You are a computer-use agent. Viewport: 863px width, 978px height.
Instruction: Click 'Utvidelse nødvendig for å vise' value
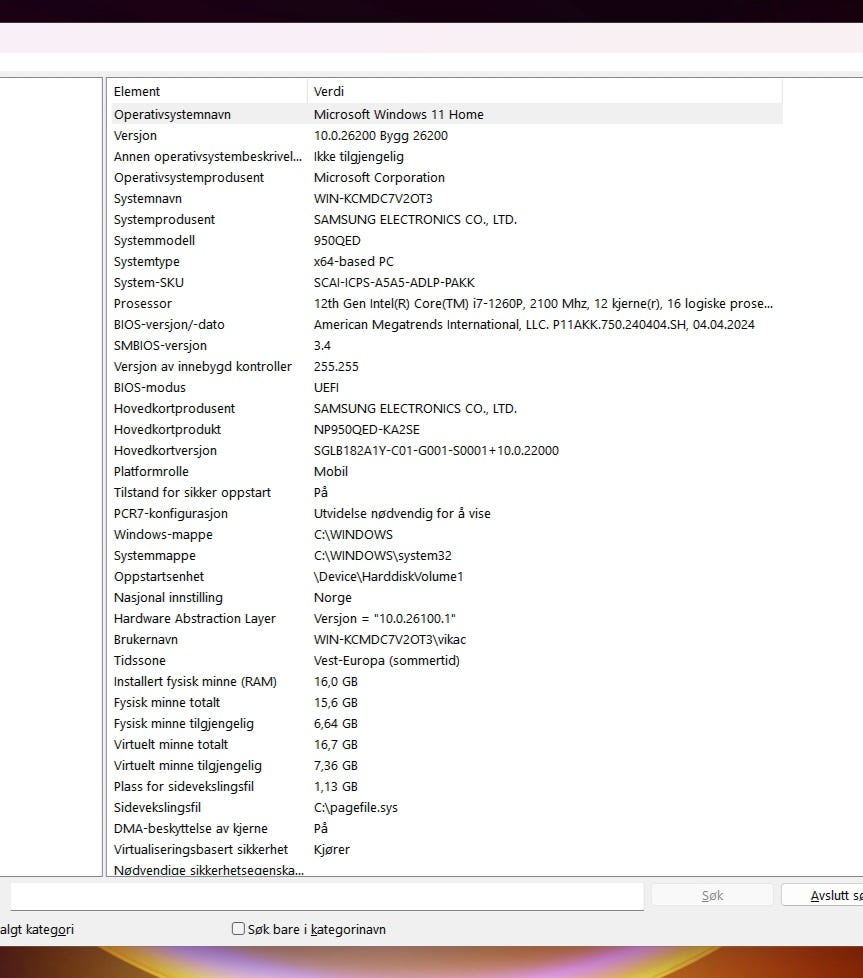click(402, 513)
